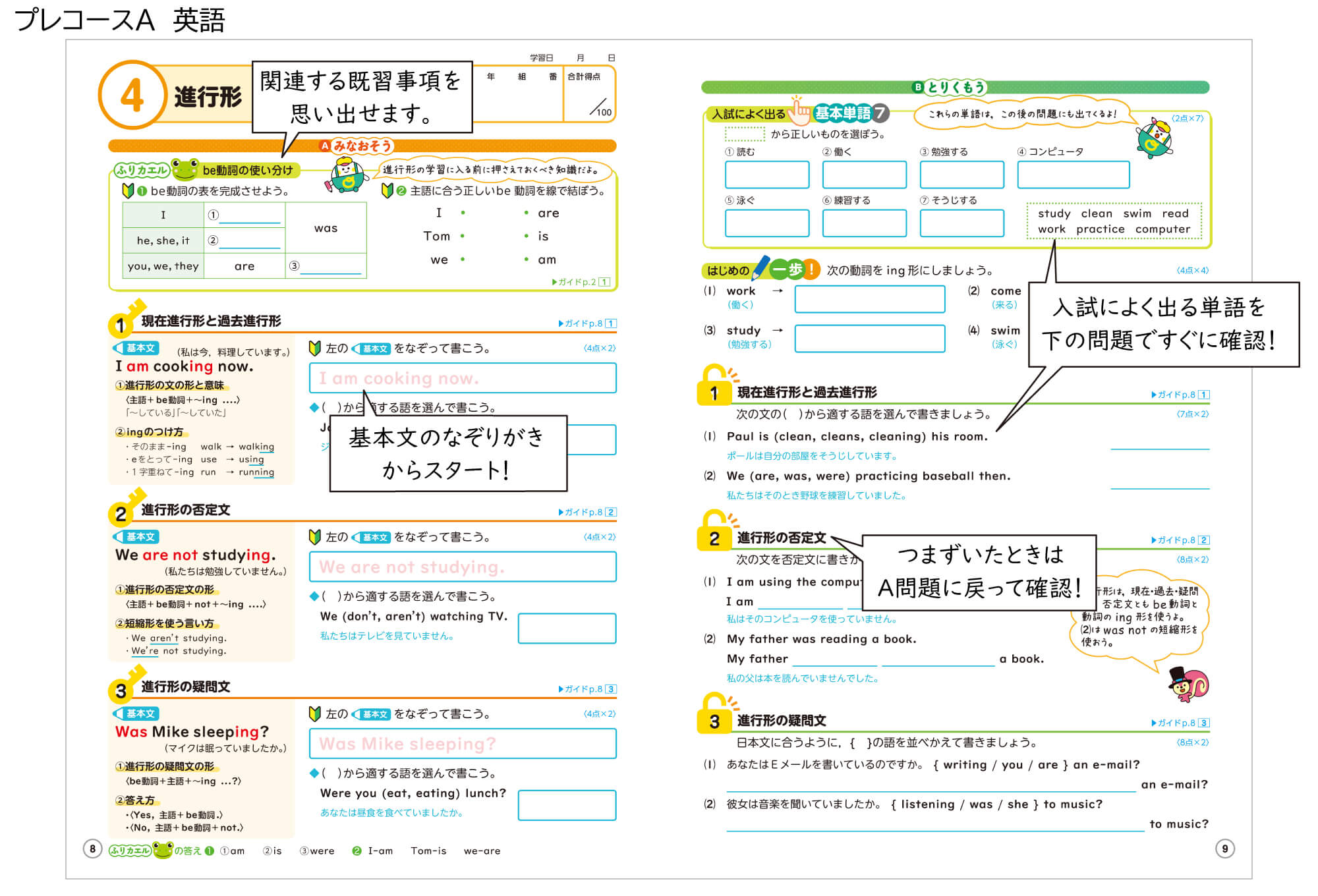Click blank ① in the be動詞 table row I
1318x896 pixels.
[x=250, y=216]
